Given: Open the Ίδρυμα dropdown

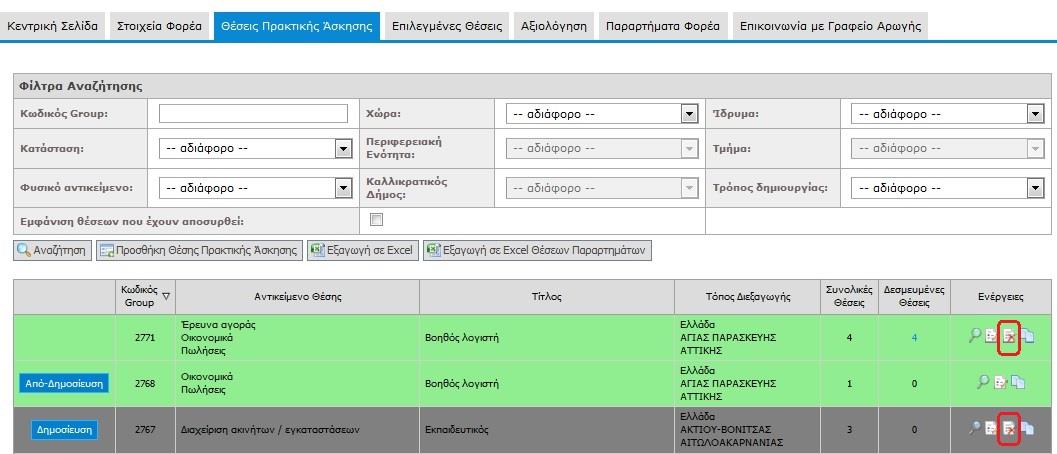Looking at the screenshot, I should coord(948,114).
